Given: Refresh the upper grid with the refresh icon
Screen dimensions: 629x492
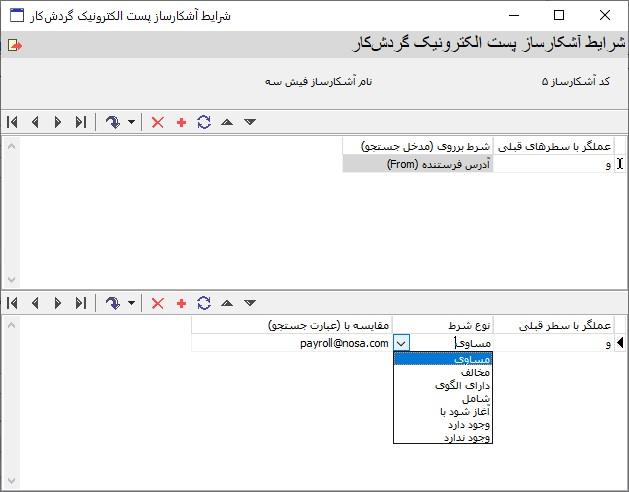Looking at the screenshot, I should pos(204,122).
